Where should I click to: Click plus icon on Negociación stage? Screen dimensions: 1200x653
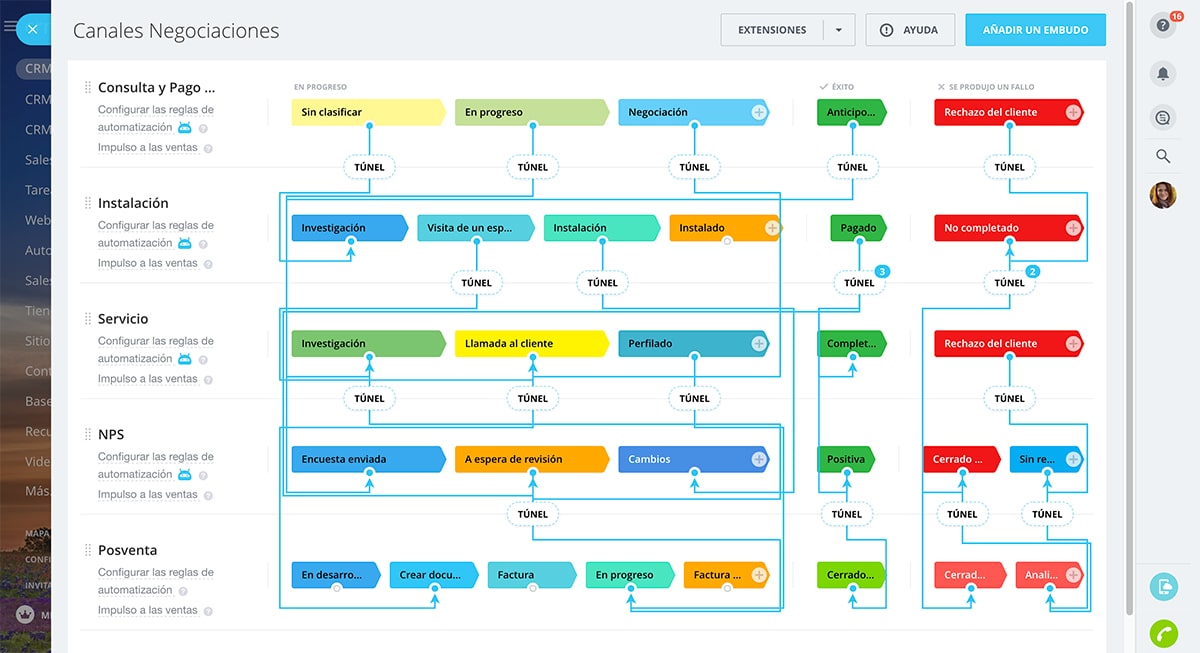(759, 113)
